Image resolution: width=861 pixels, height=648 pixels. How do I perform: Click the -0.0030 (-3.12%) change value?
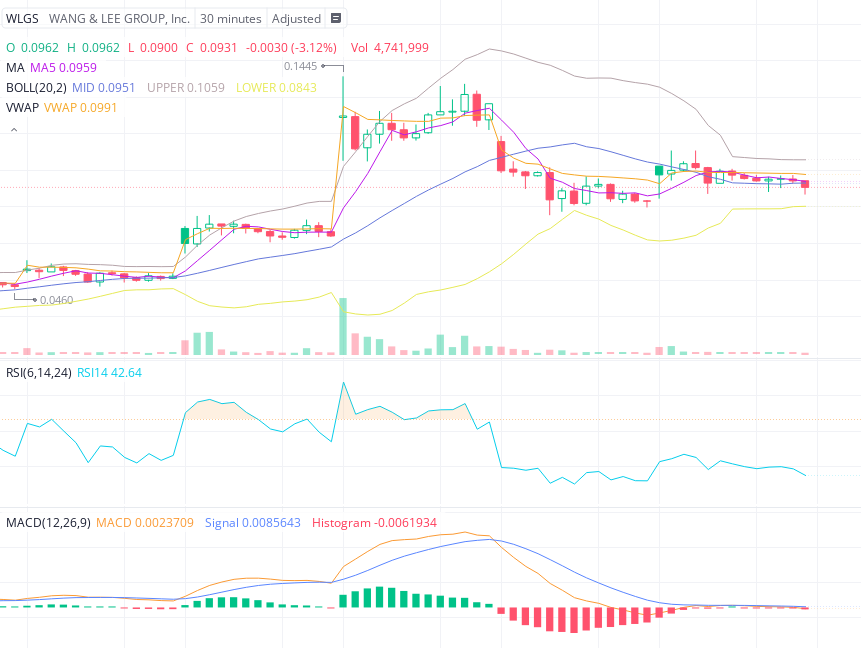coord(291,48)
